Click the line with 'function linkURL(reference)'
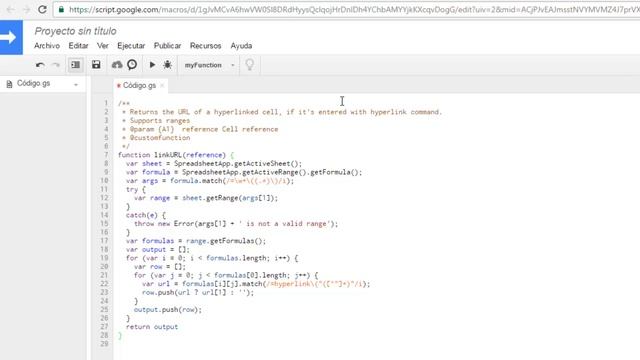640x360 pixels. pyautogui.click(x=176, y=155)
